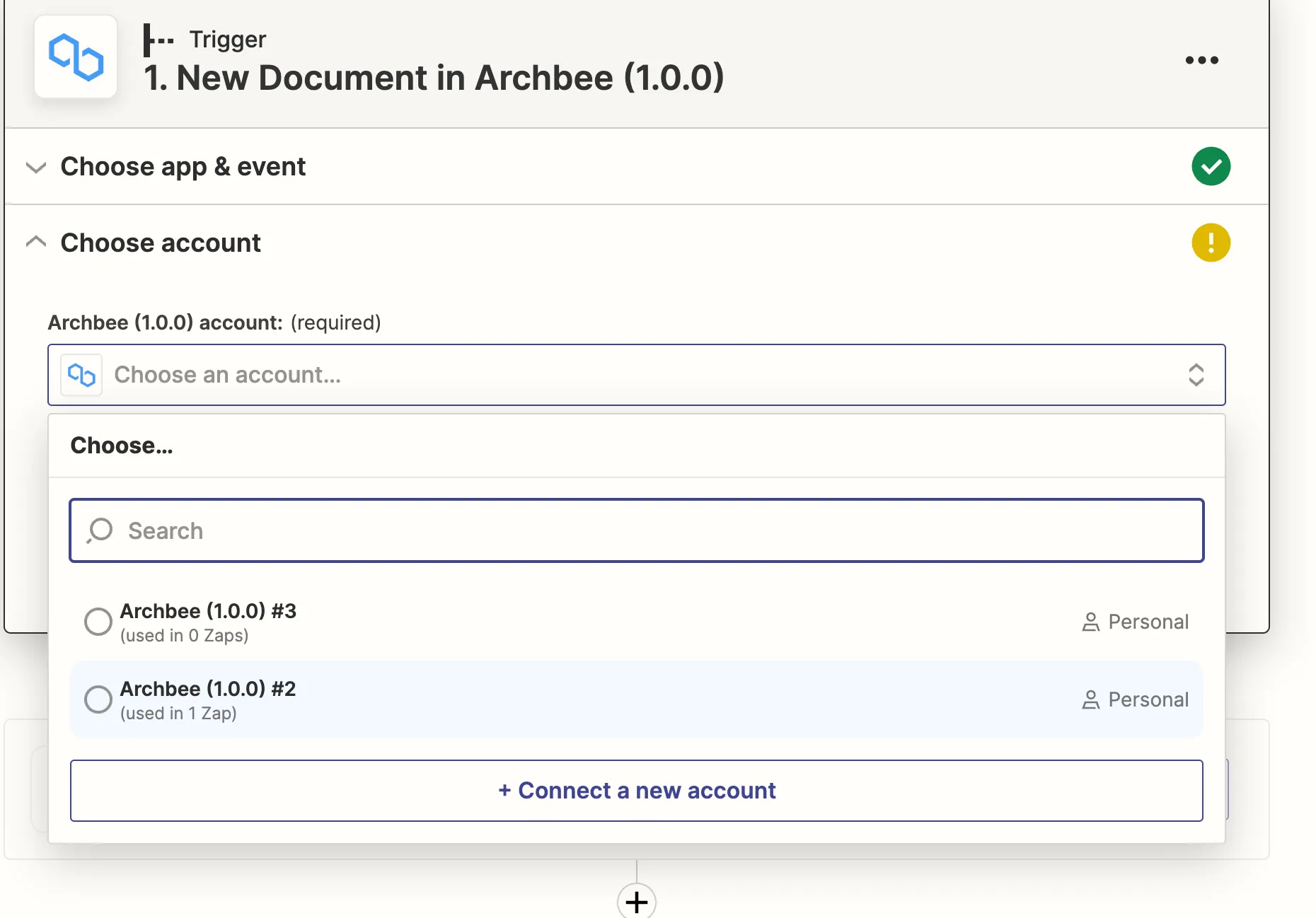Click the magnifier icon in the Search box

[x=100, y=530]
